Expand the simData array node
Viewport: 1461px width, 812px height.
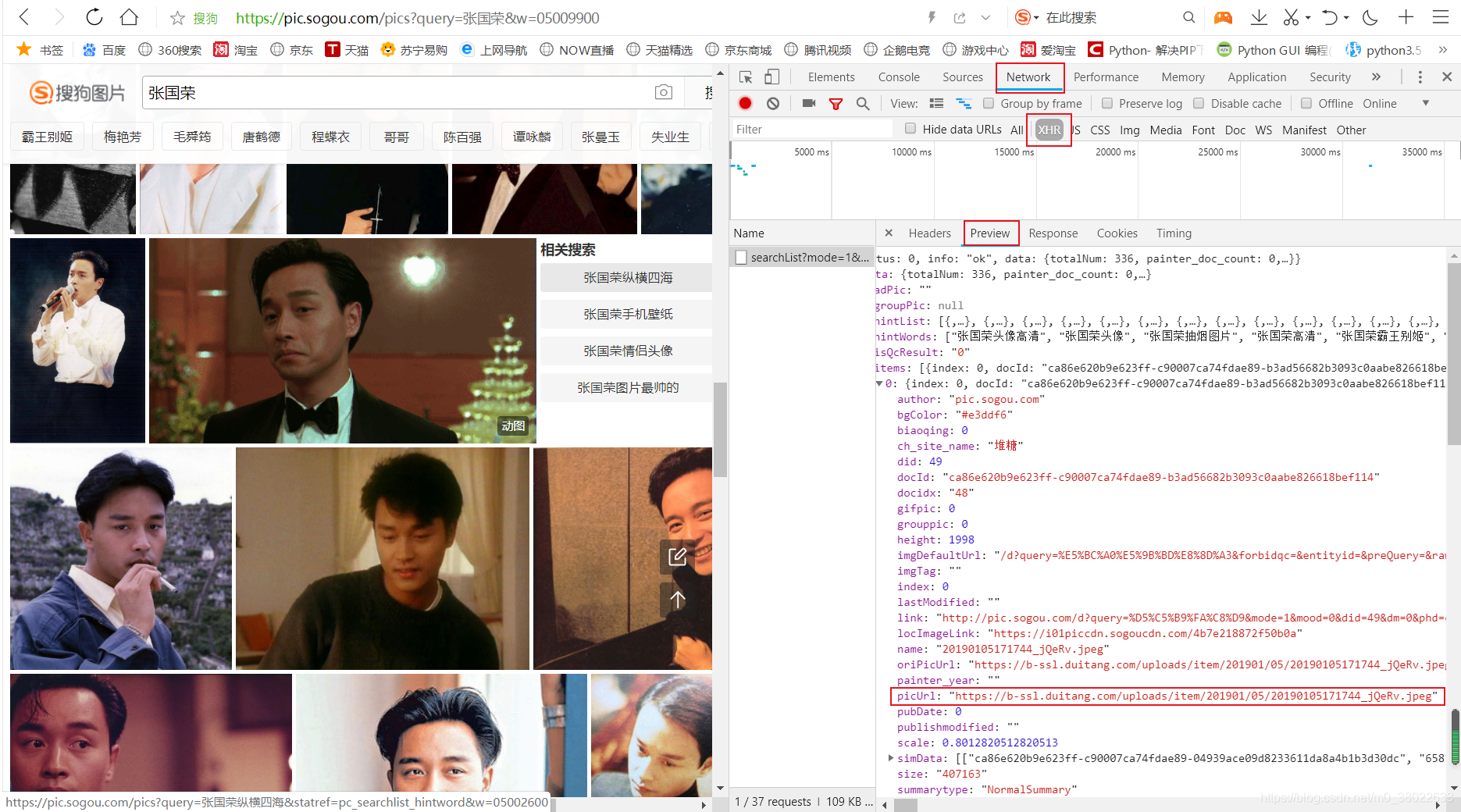891,758
